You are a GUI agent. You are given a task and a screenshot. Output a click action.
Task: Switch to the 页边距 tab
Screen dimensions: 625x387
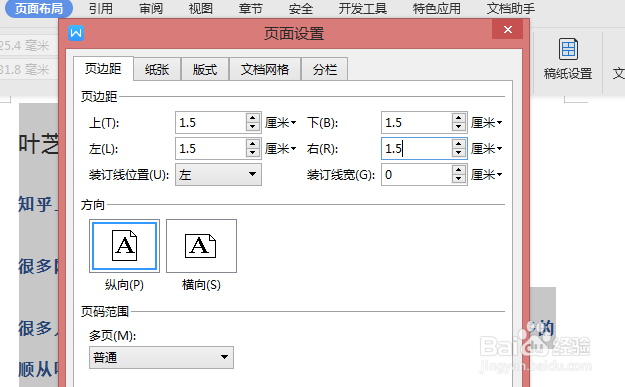(103, 69)
